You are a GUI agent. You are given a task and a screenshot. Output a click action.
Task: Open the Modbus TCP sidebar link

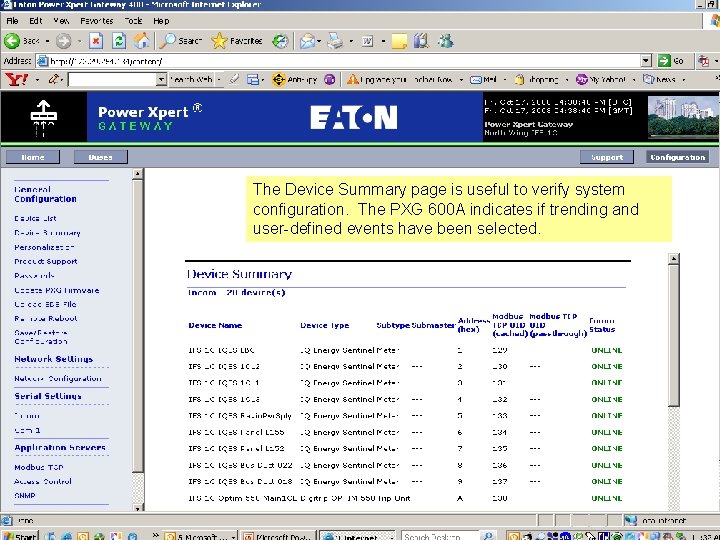click(39, 467)
